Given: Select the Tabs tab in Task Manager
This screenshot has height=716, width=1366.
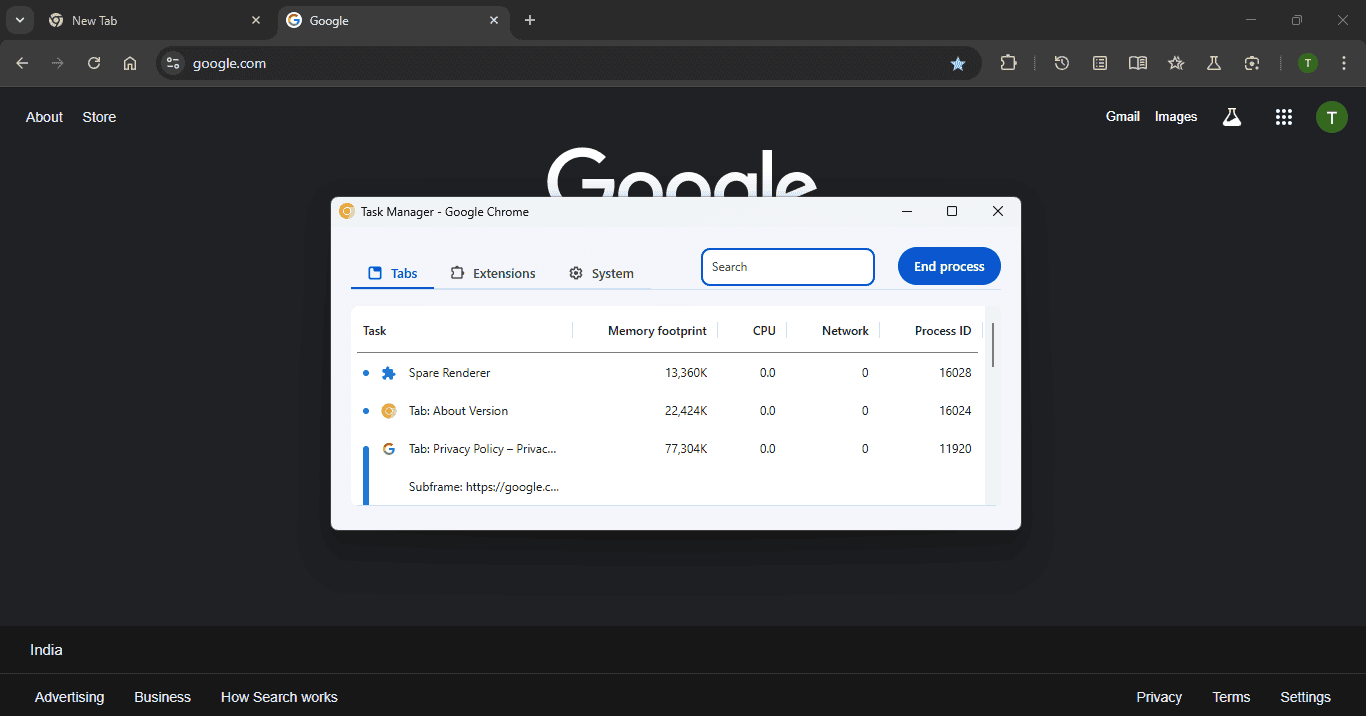Looking at the screenshot, I should pos(393,273).
